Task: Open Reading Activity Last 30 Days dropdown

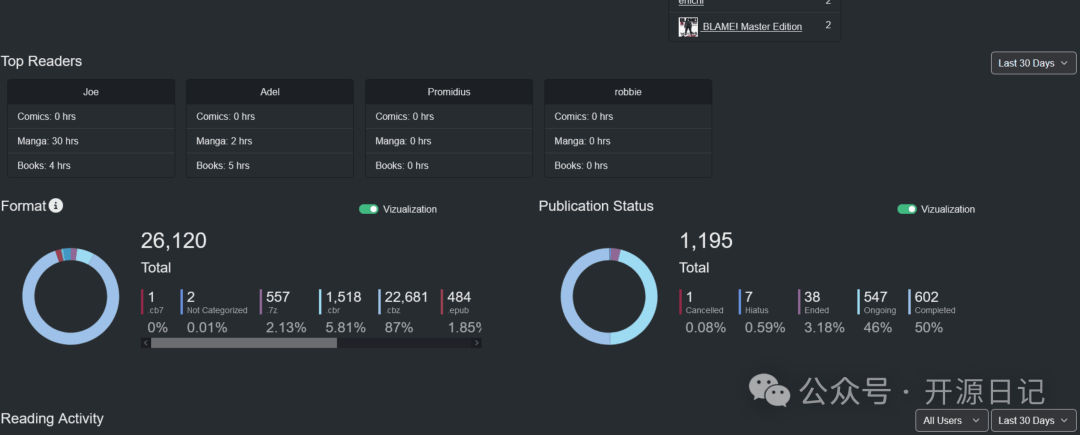Action: [1034, 421]
